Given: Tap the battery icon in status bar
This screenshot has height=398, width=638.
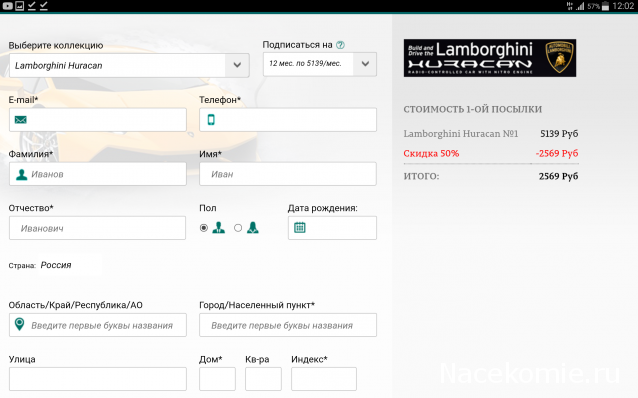Looking at the screenshot, I should click(x=605, y=6).
